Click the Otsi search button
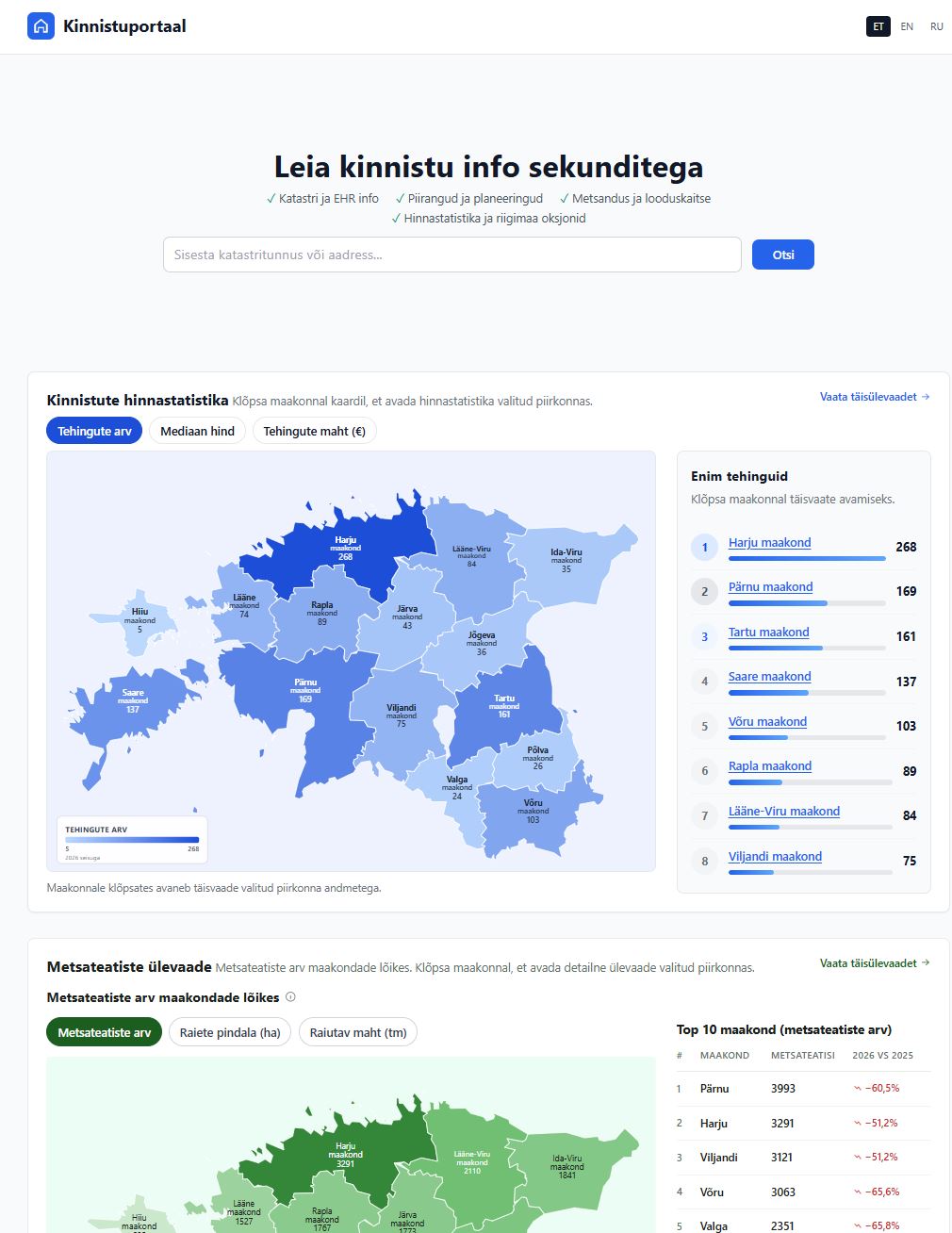 point(782,255)
